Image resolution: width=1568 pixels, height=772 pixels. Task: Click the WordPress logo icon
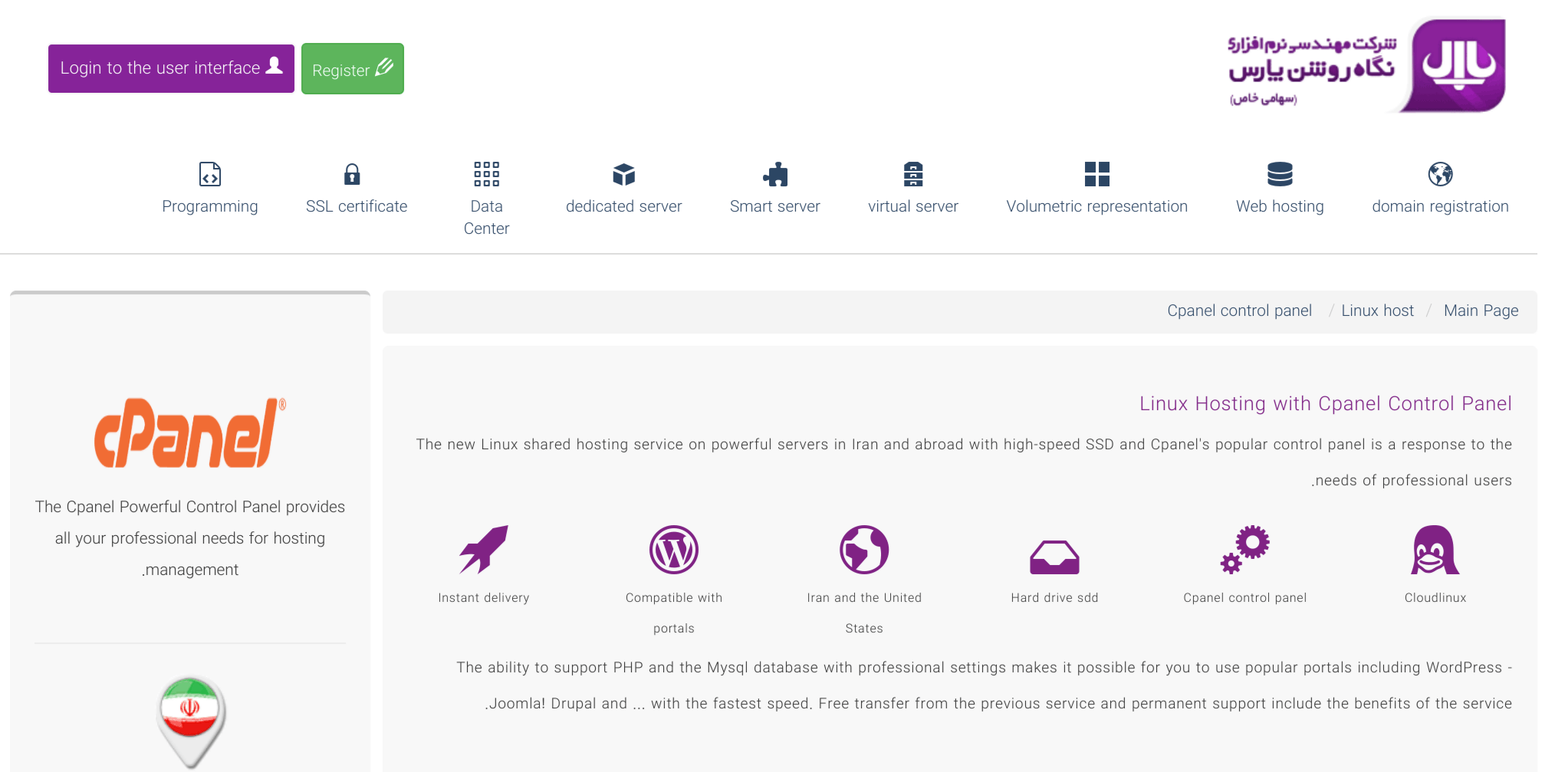pos(674,549)
